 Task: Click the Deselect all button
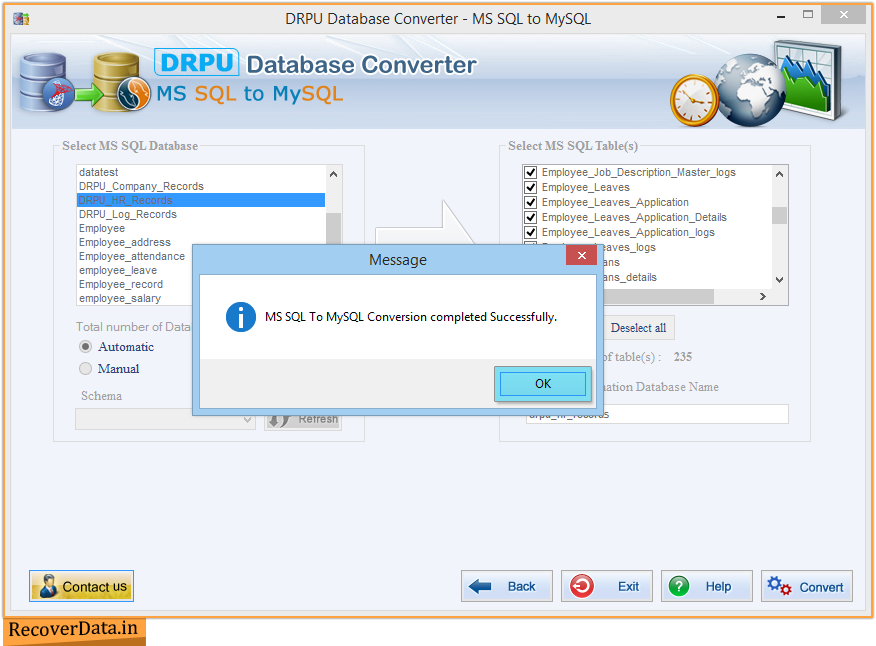(638, 328)
